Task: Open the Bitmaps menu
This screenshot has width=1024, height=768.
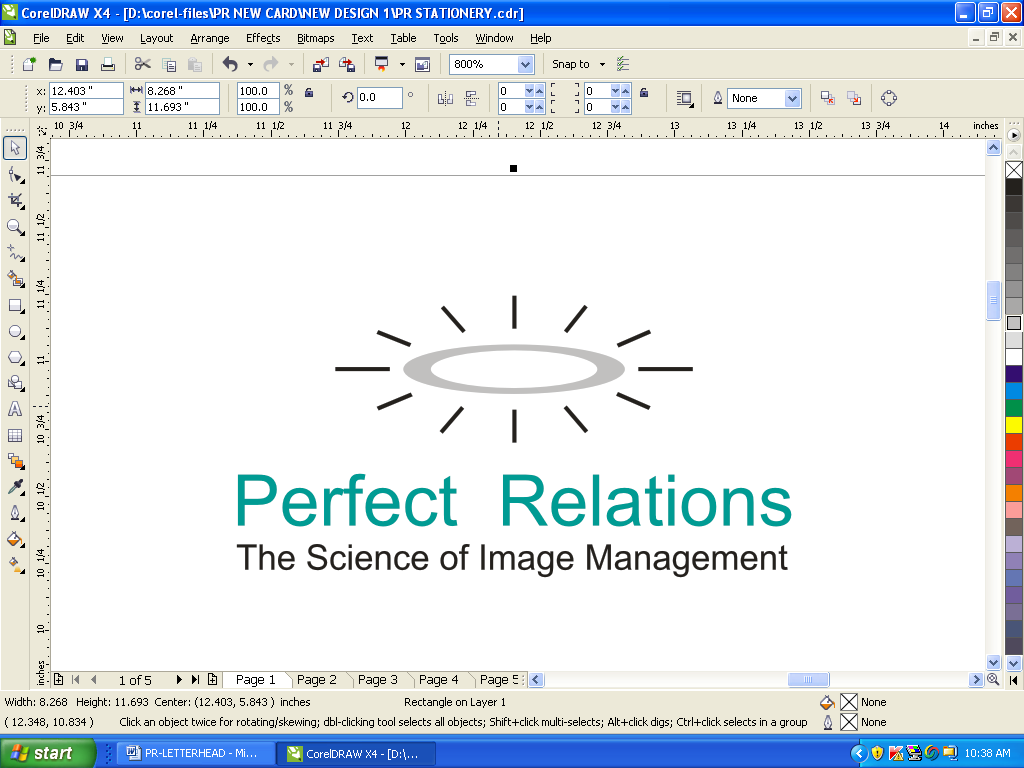Action: click(315, 38)
